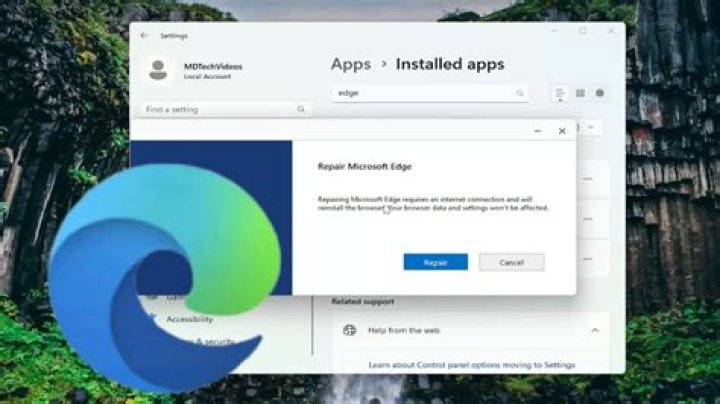The height and width of the screenshot is (404, 720).
Task: Open the more options menu of the third app row
Action: point(588,259)
